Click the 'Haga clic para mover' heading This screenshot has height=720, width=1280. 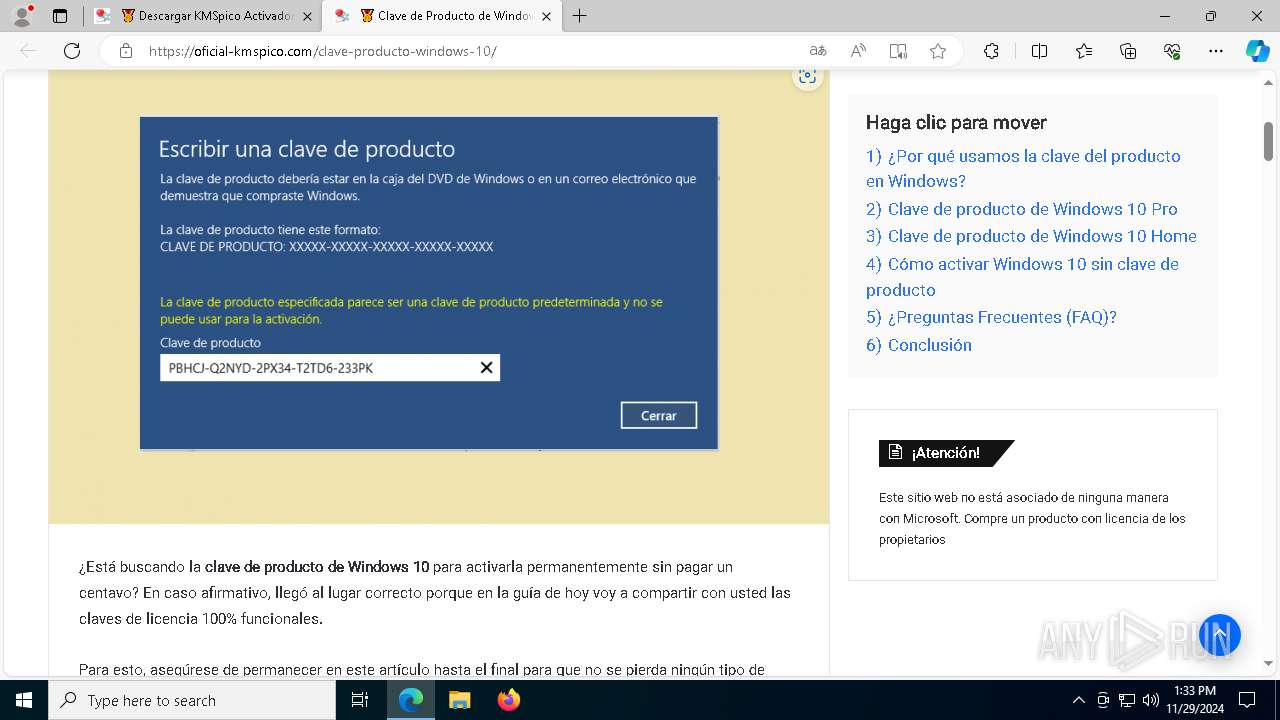[x=956, y=123]
